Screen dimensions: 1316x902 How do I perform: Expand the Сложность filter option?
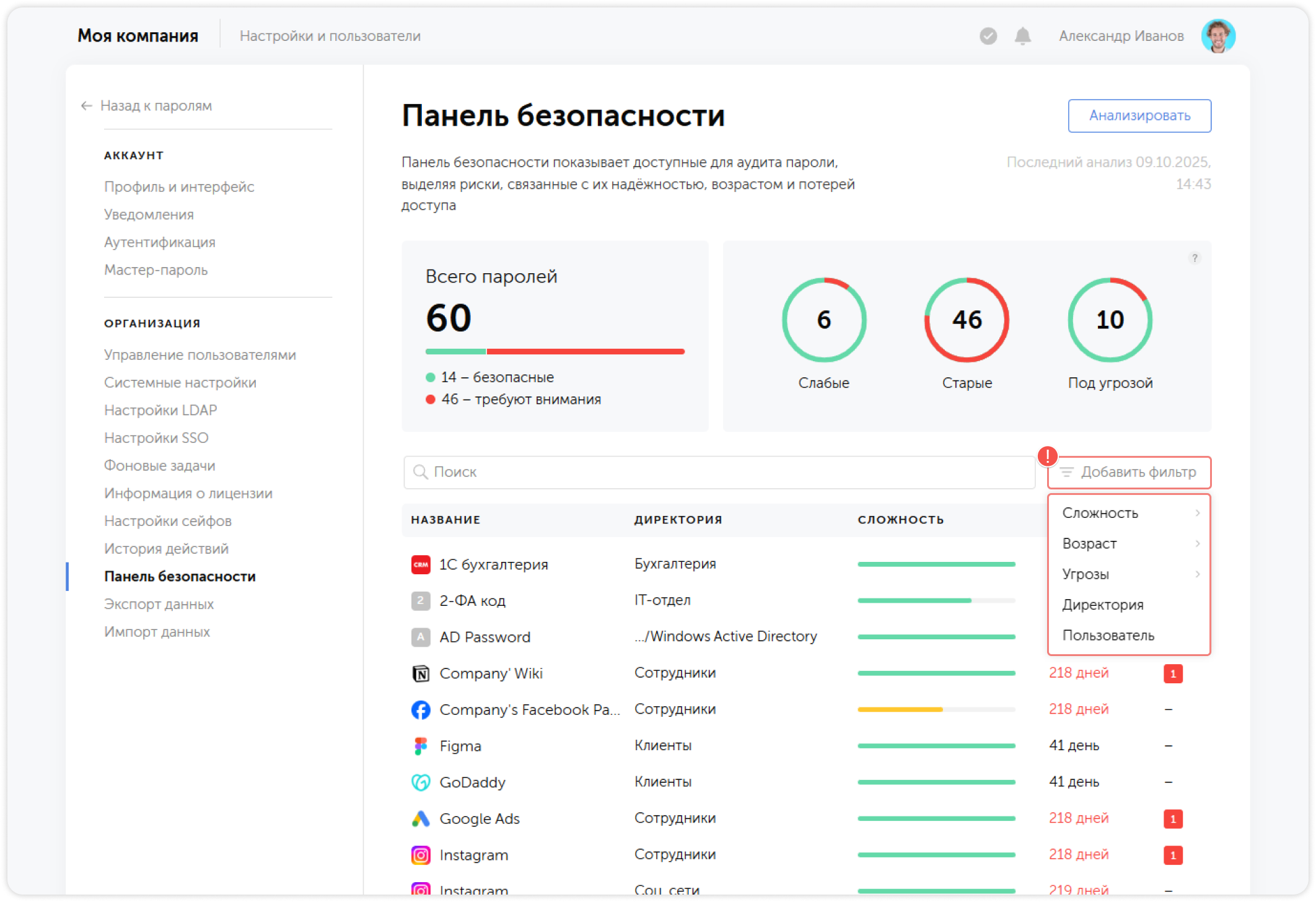1101,512
